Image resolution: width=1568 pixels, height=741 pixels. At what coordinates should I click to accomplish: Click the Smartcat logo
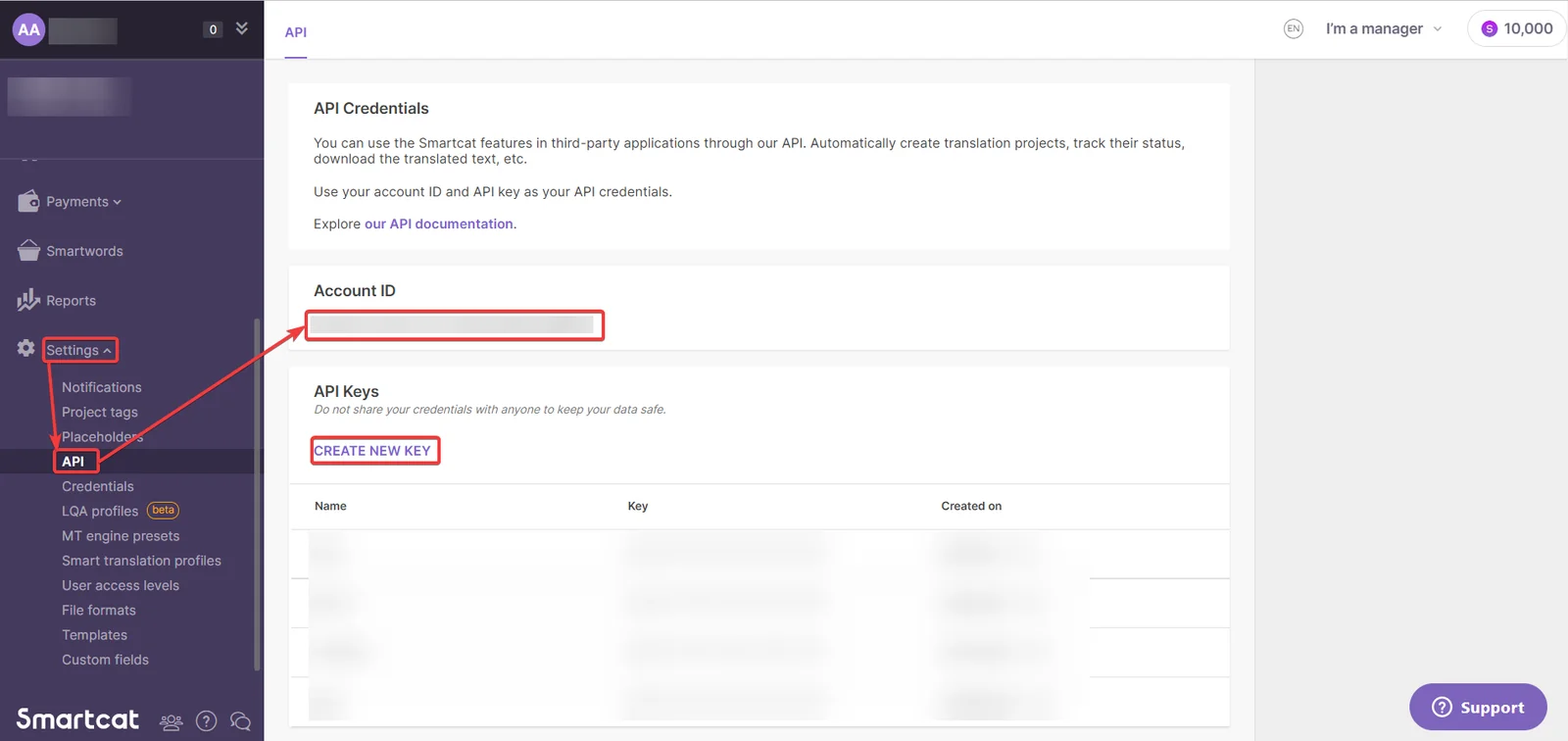77,719
